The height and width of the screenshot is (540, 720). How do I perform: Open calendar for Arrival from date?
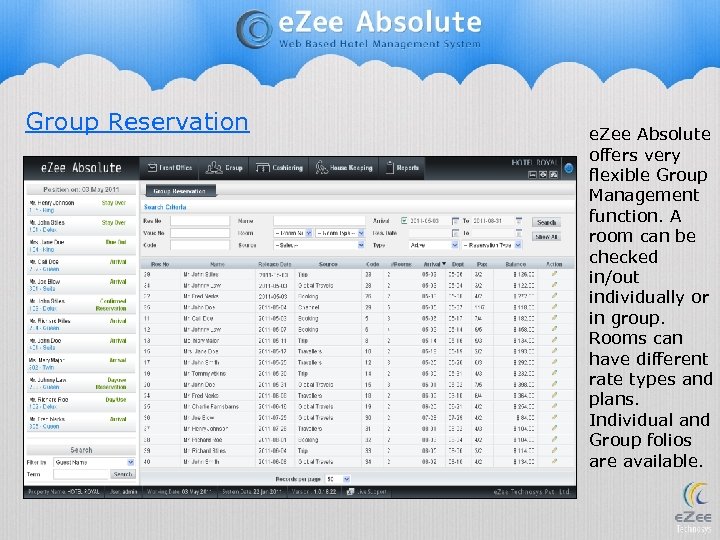[456, 221]
